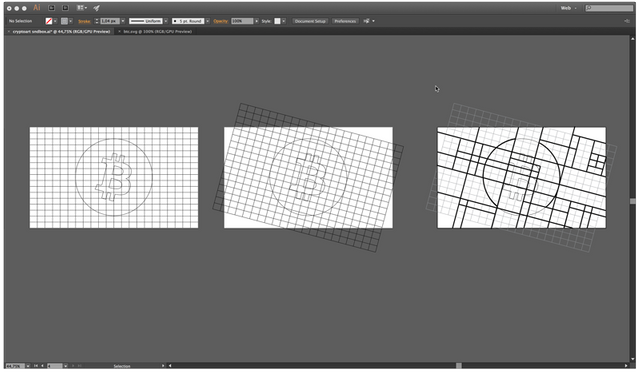Close the cryptoart sndbox.ai tab
This screenshot has height=373, width=640.
[x=9, y=31]
